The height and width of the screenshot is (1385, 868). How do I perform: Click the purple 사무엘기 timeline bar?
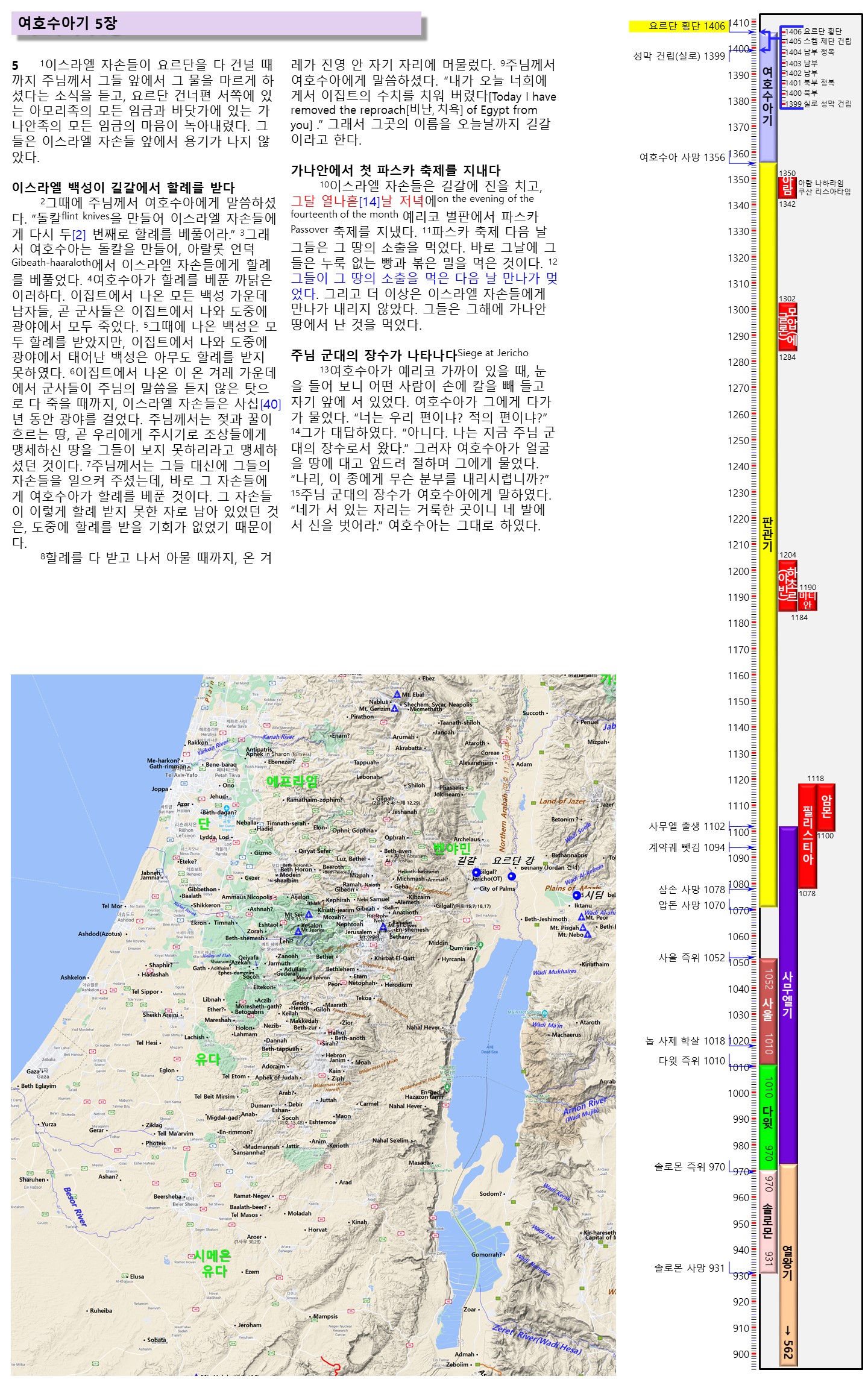(x=788, y=995)
